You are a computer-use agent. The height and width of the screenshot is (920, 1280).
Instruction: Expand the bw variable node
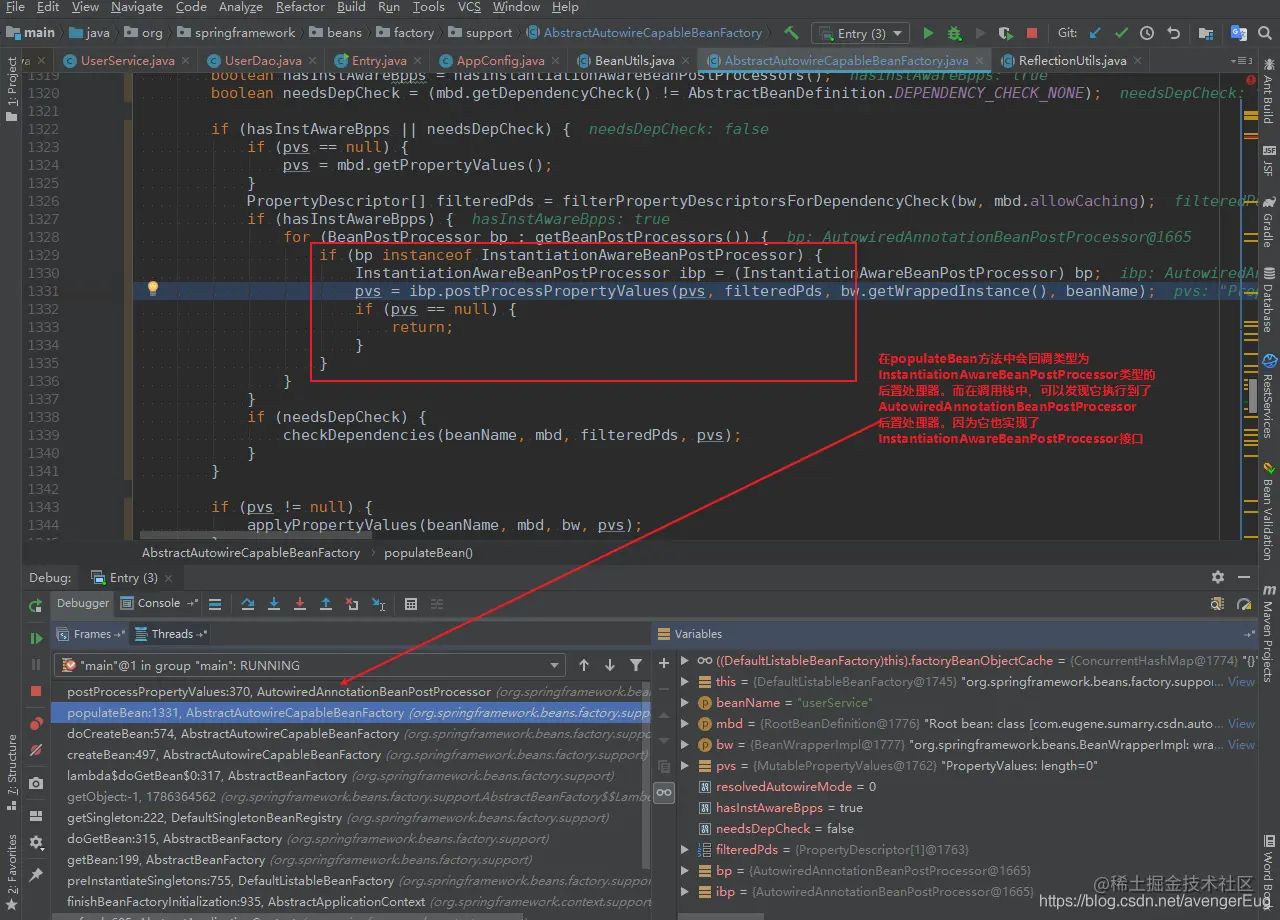point(685,745)
